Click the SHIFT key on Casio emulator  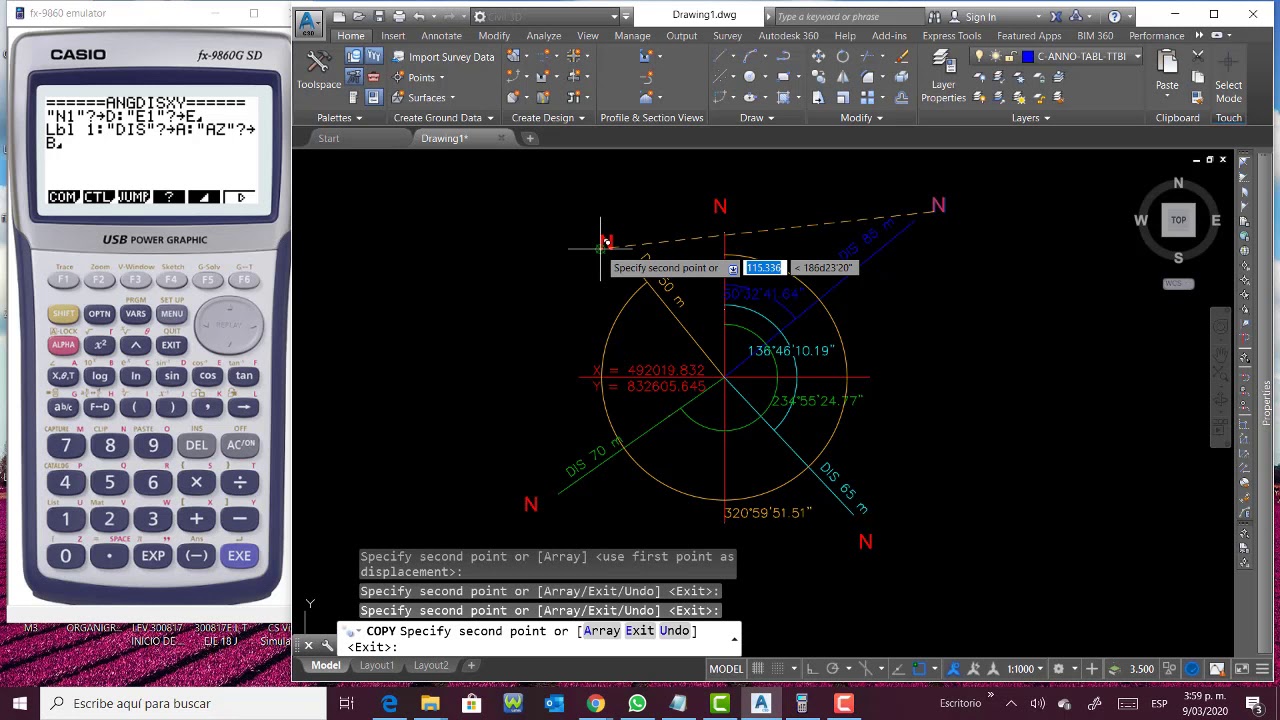(x=63, y=314)
